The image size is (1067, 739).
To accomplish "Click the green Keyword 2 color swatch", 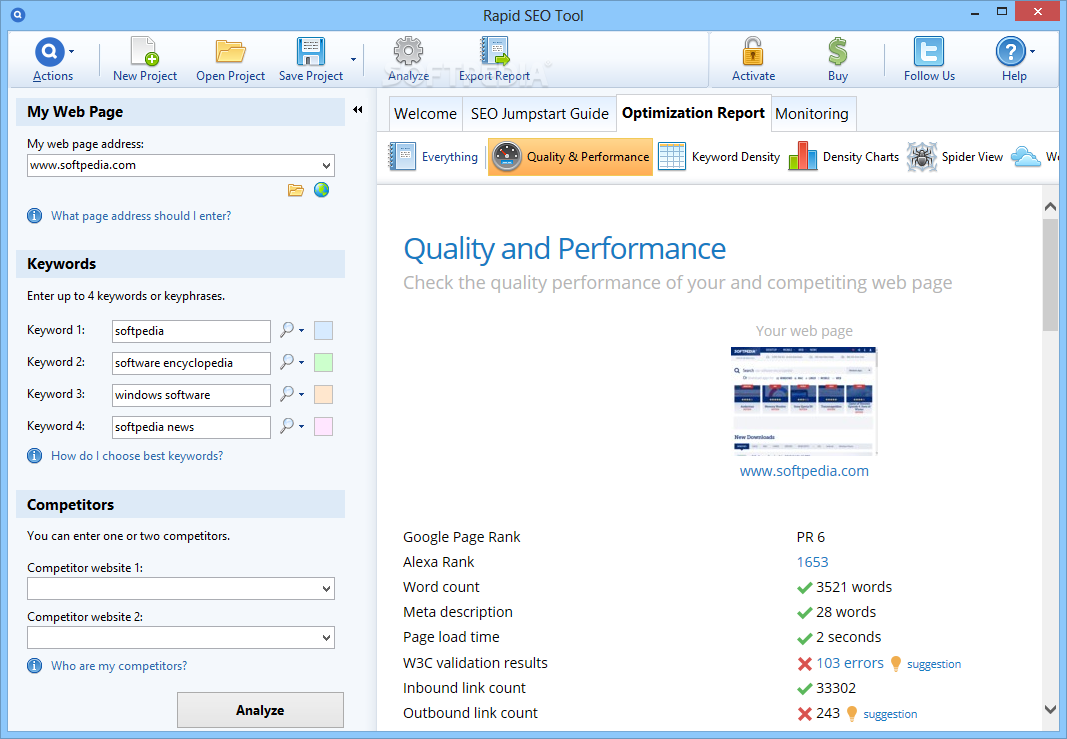I will 323,363.
